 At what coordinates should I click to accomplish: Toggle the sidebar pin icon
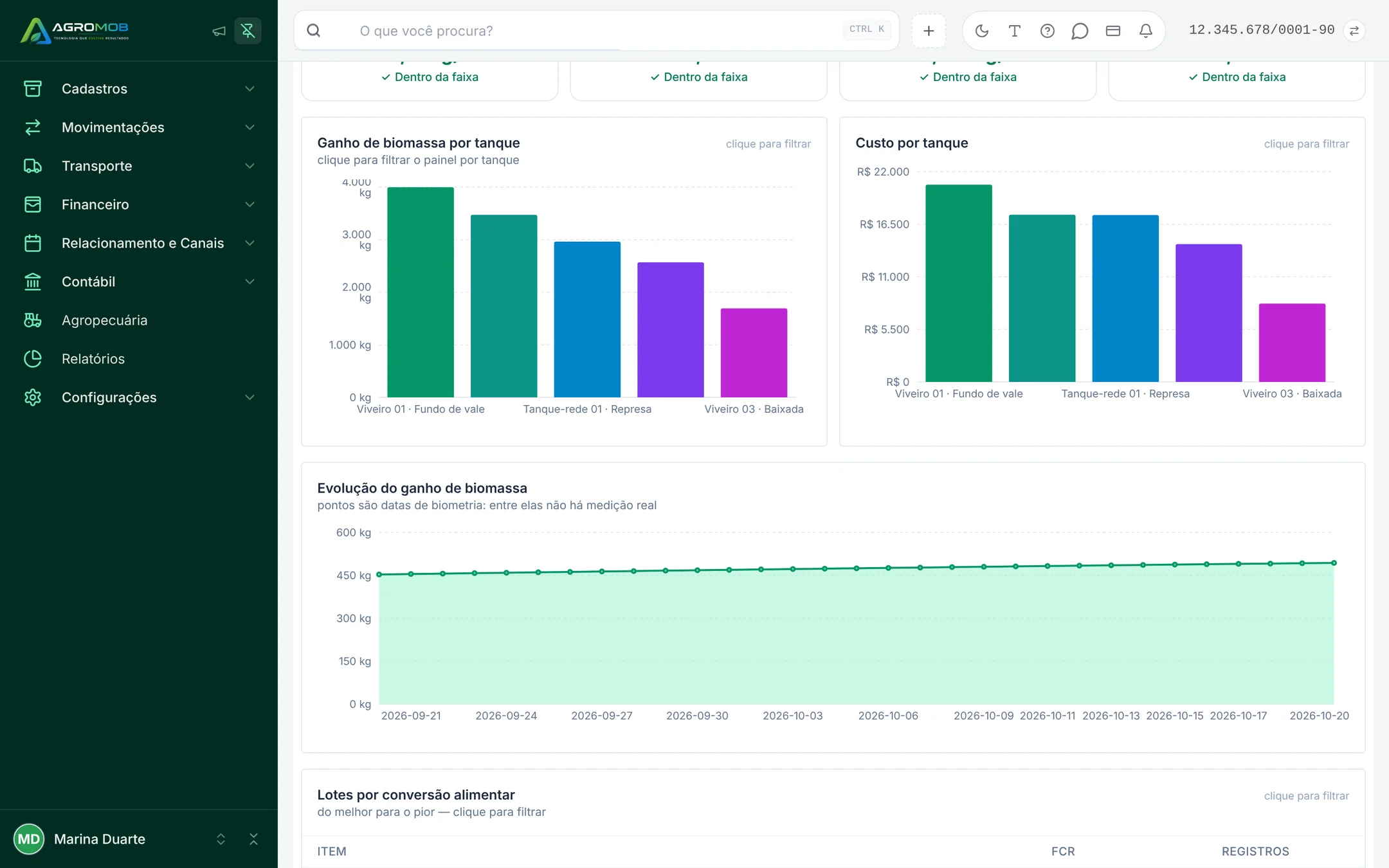(x=248, y=31)
